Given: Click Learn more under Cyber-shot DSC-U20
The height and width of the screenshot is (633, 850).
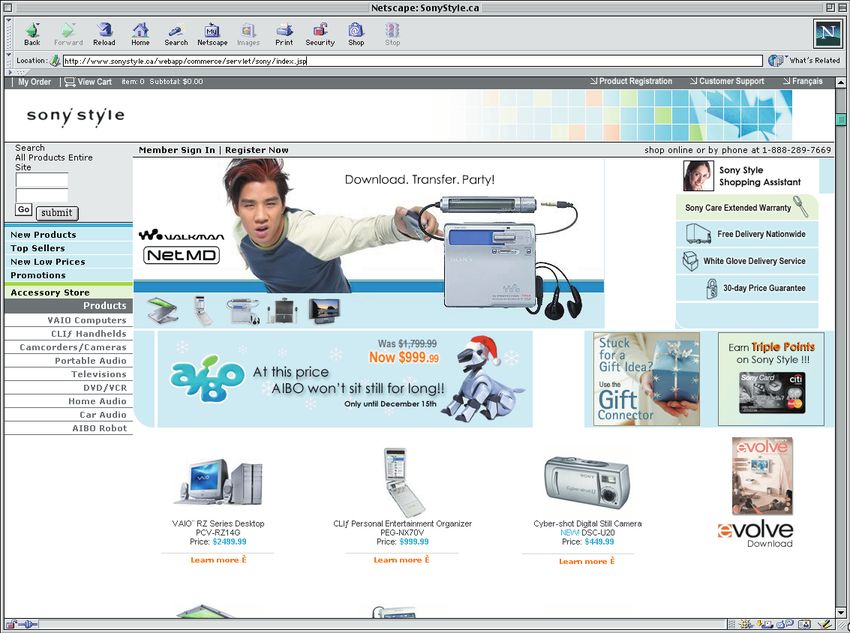Looking at the screenshot, I should (x=587, y=561).
